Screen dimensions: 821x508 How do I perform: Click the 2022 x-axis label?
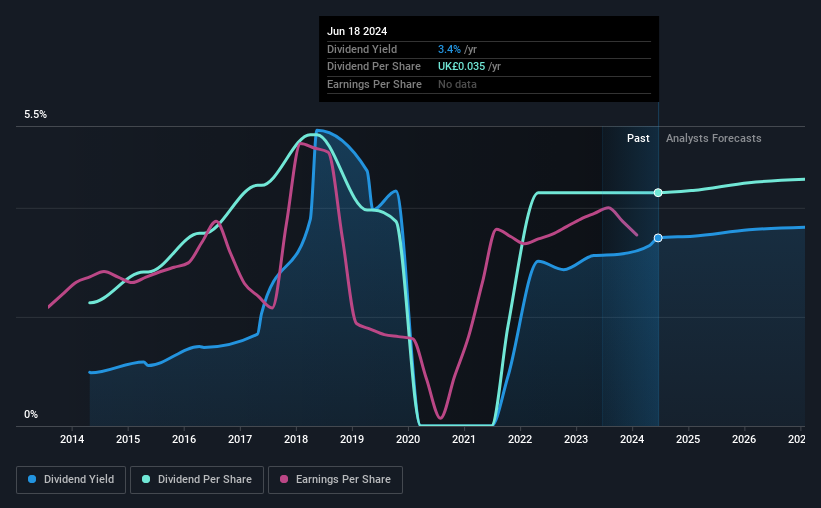tap(520, 439)
